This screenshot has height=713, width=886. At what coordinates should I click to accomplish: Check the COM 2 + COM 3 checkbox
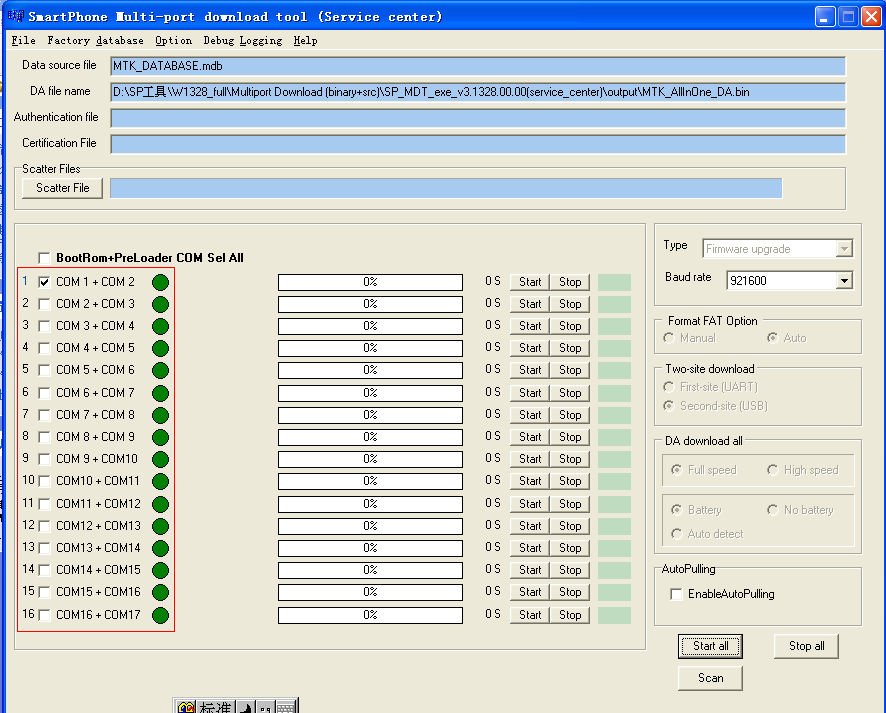pyautogui.click(x=44, y=304)
